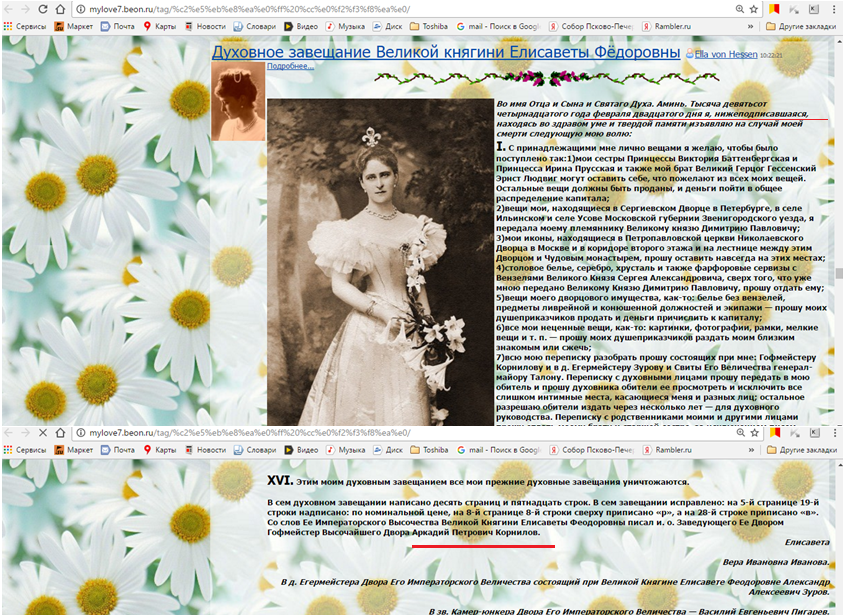This screenshot has width=843, height=615.
Task: Open Карты bookmark in upper bookmarks bar
Action: pos(160,26)
